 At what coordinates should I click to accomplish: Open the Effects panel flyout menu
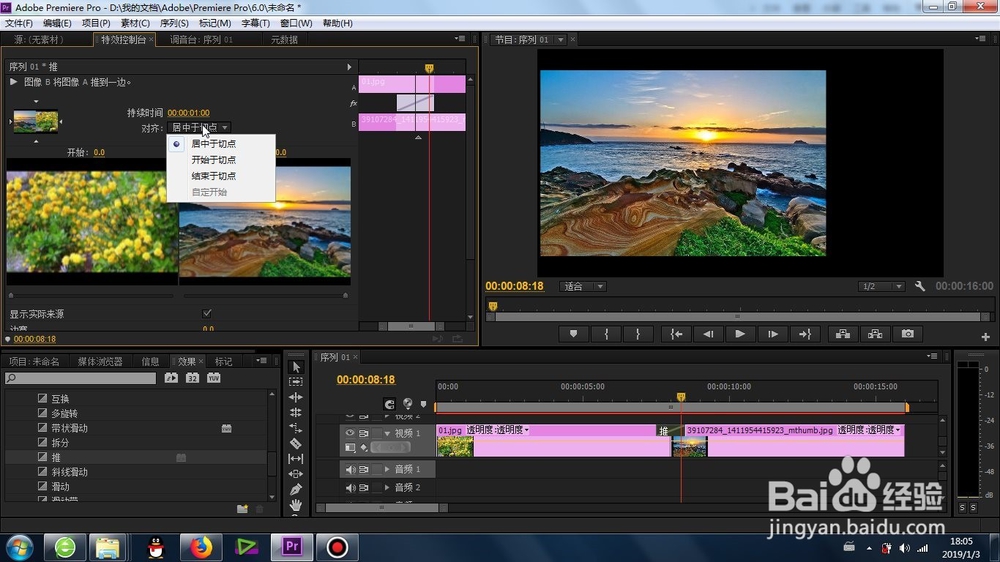261,361
